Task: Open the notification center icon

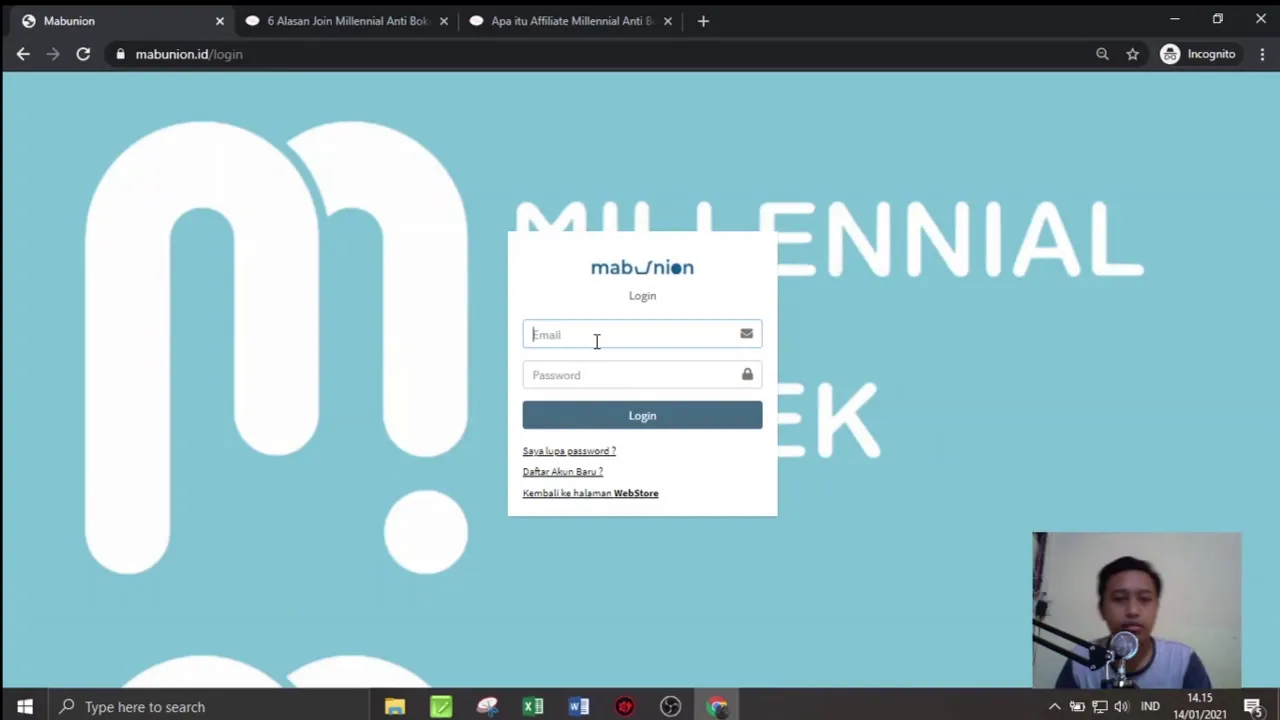Action: [x=1253, y=707]
